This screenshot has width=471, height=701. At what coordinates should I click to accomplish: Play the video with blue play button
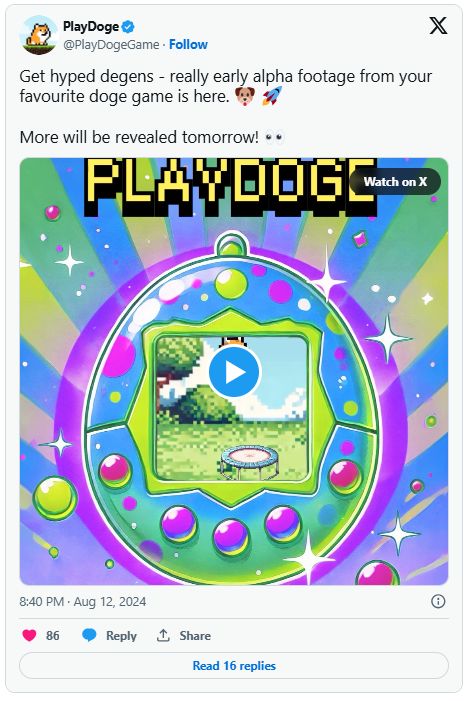pos(234,372)
